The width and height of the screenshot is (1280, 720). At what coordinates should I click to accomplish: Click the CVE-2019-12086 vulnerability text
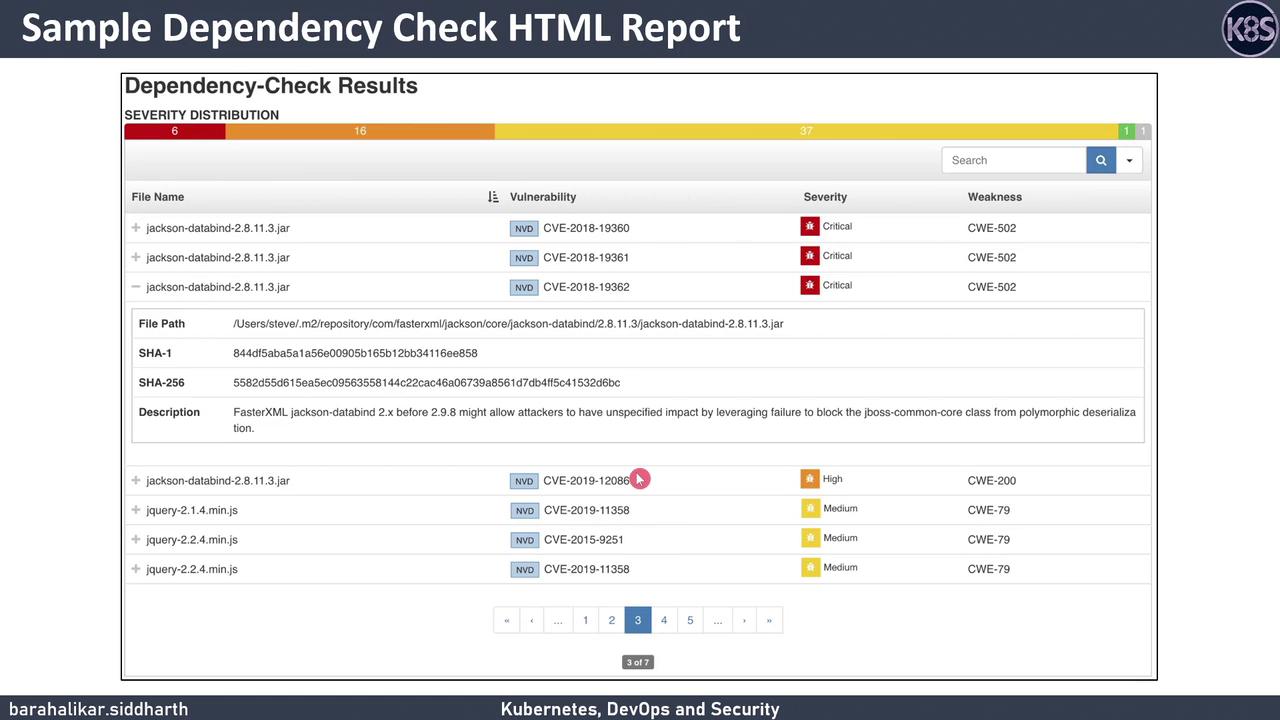(x=586, y=480)
